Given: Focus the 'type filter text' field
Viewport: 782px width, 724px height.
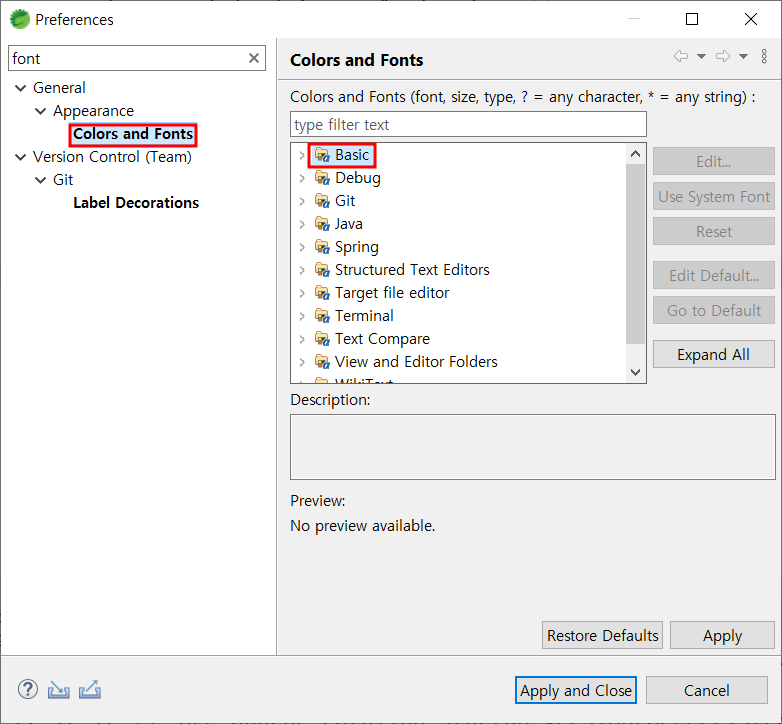Looking at the screenshot, I should coord(468,124).
